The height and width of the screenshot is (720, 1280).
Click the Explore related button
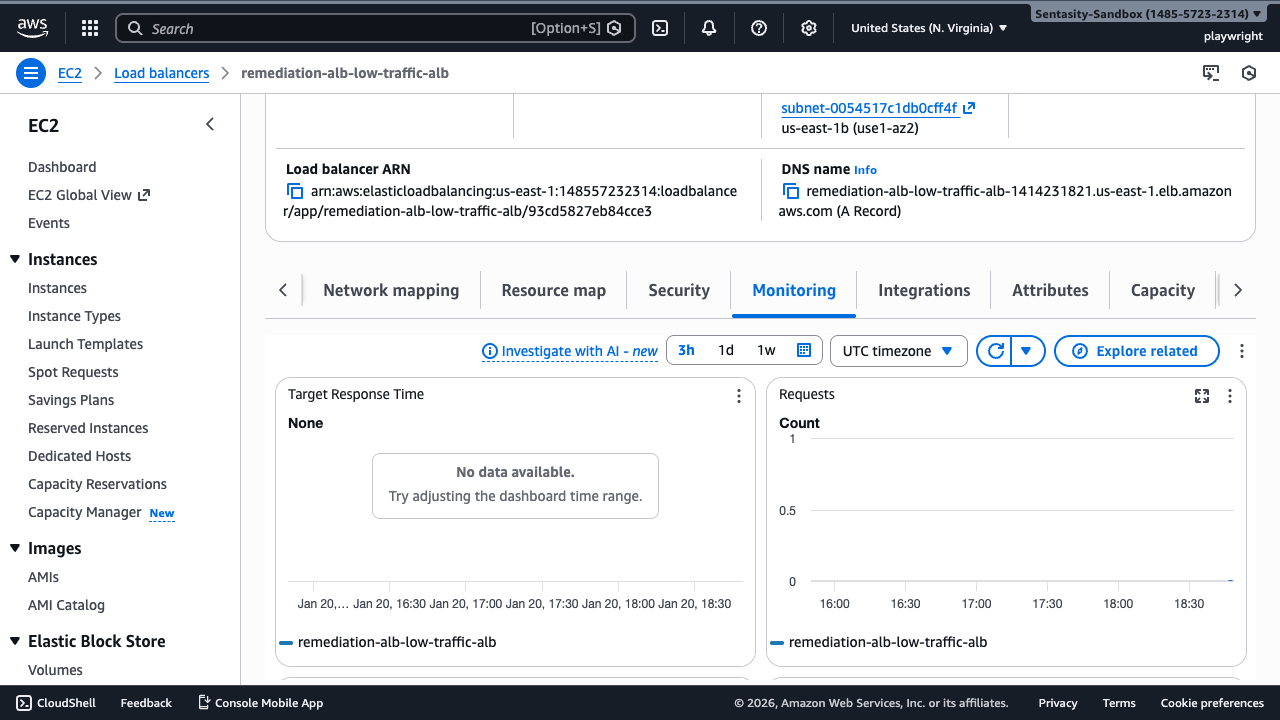point(1136,350)
